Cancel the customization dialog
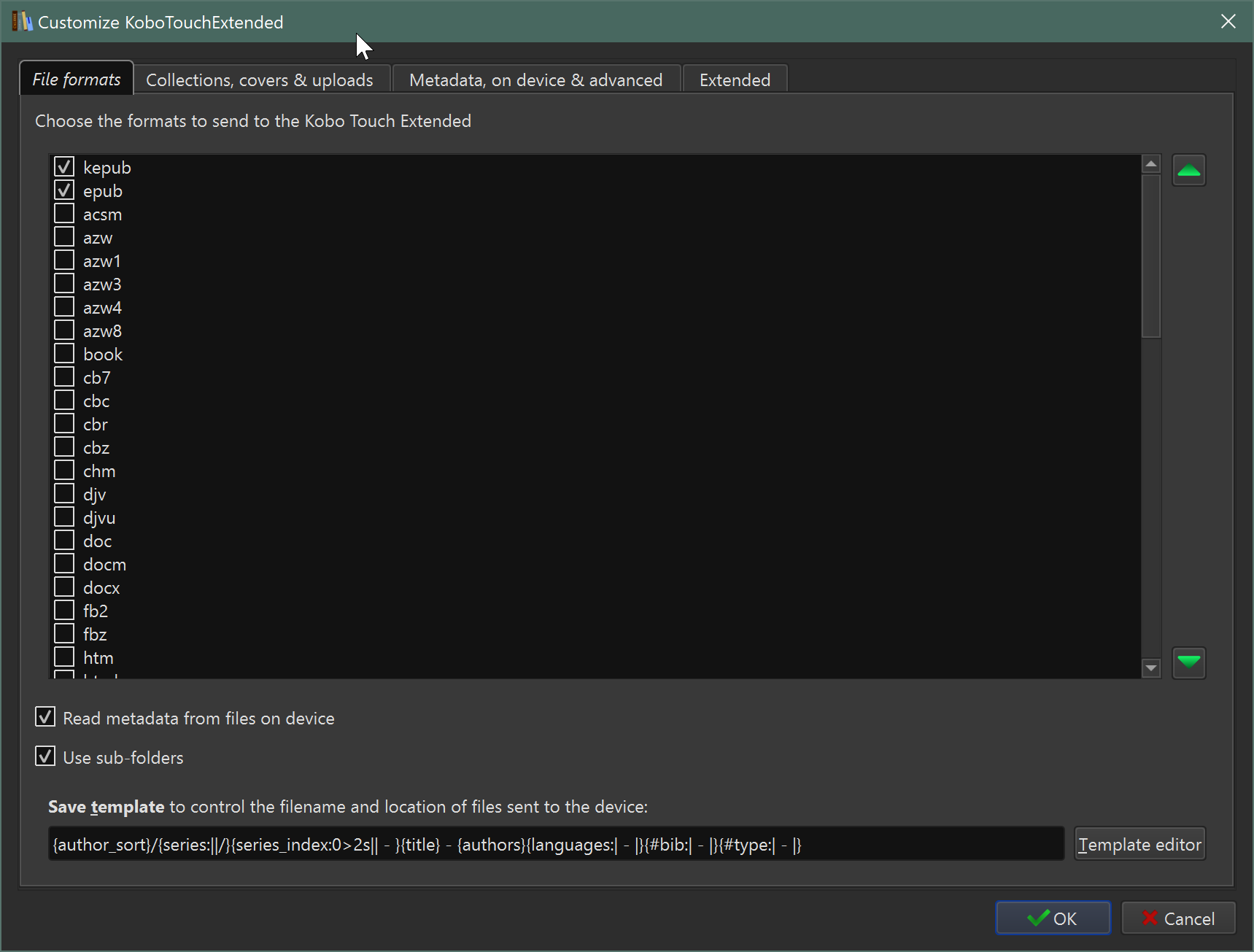Screen dimensions: 1254x952 [x=1178, y=918]
